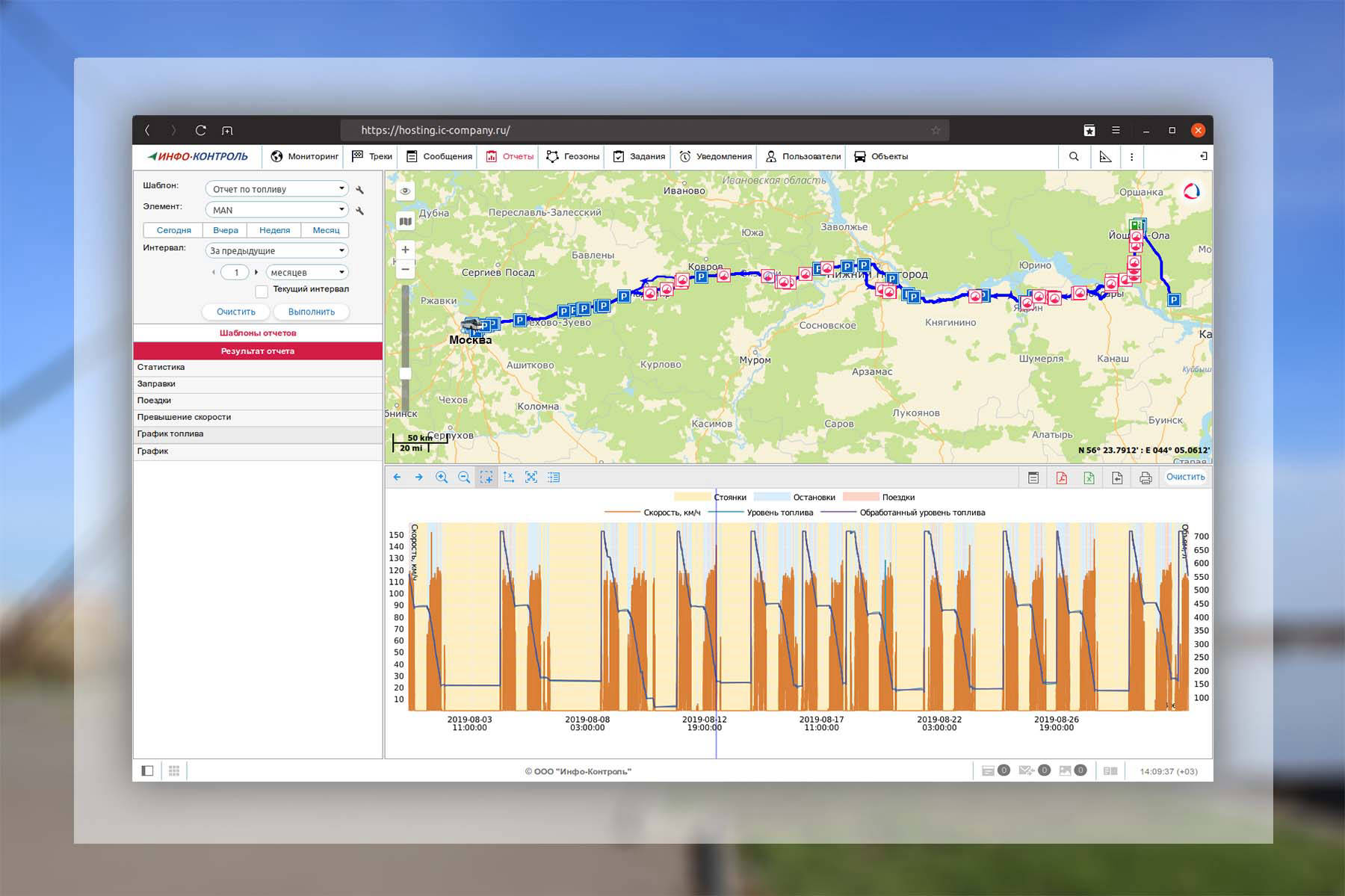Zoom in on the chart with magnifier
Image resolution: width=1345 pixels, height=896 pixels.
coord(442,477)
